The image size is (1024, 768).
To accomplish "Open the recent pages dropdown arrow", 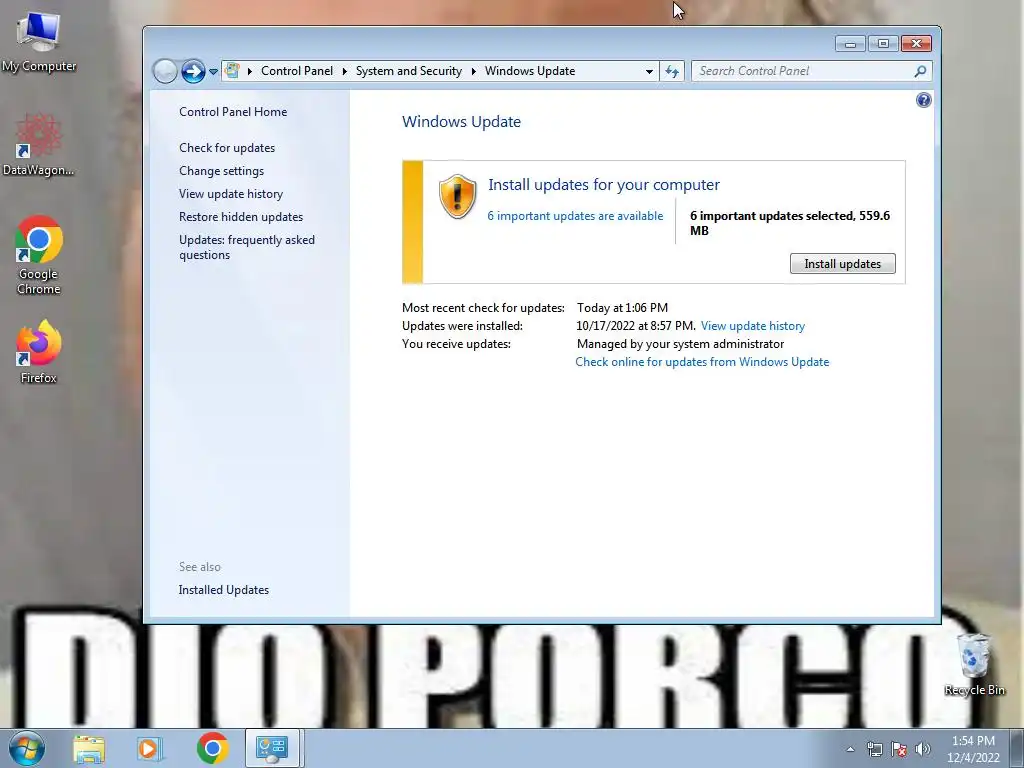I will 213,72.
